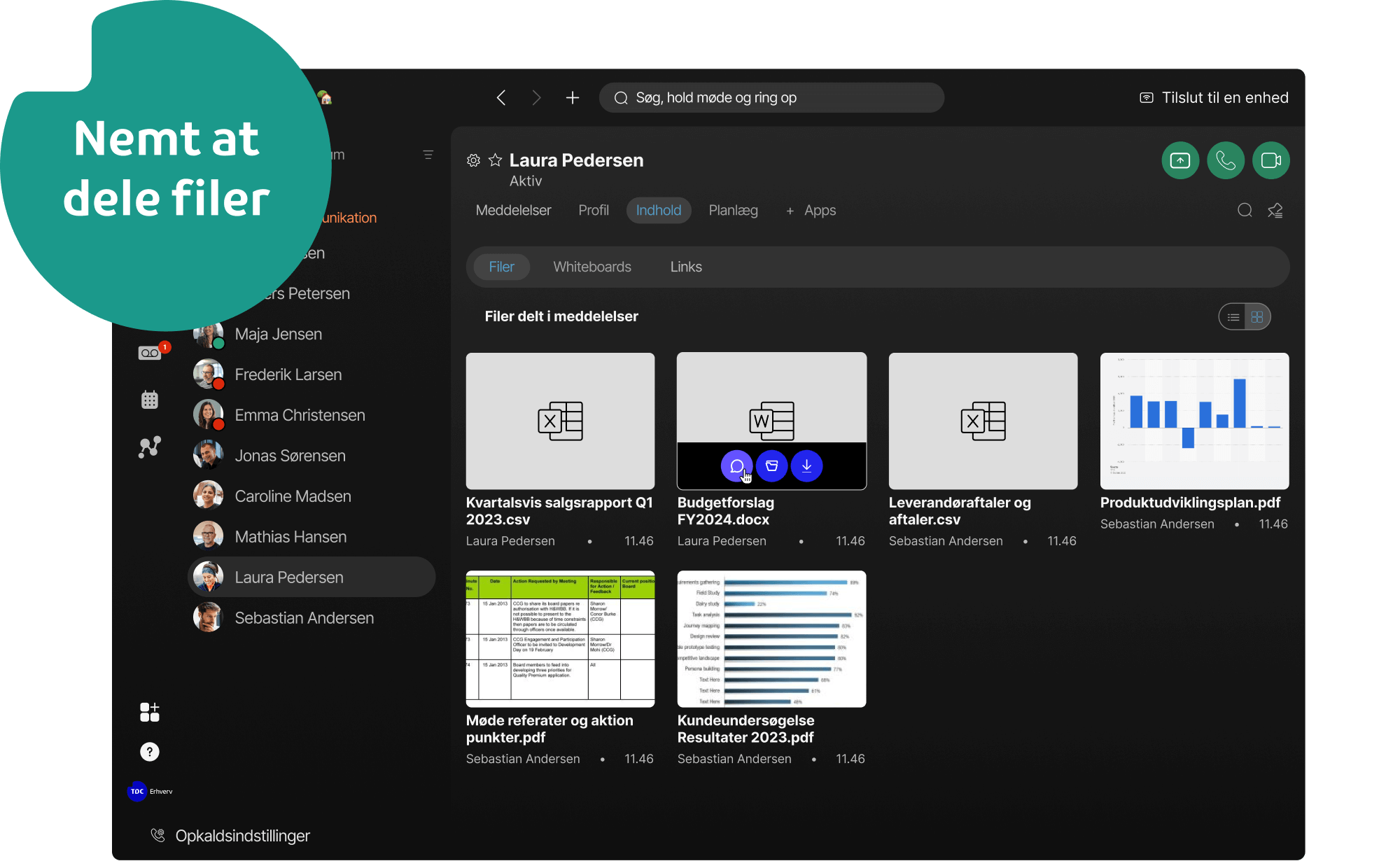Viewport: 1400px width, 861px height.
Task: Click the TDC Erhverv logo
Action: click(150, 792)
